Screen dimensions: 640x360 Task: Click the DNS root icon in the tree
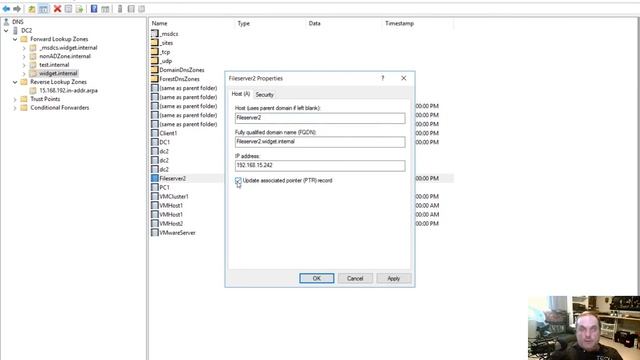[6, 22]
